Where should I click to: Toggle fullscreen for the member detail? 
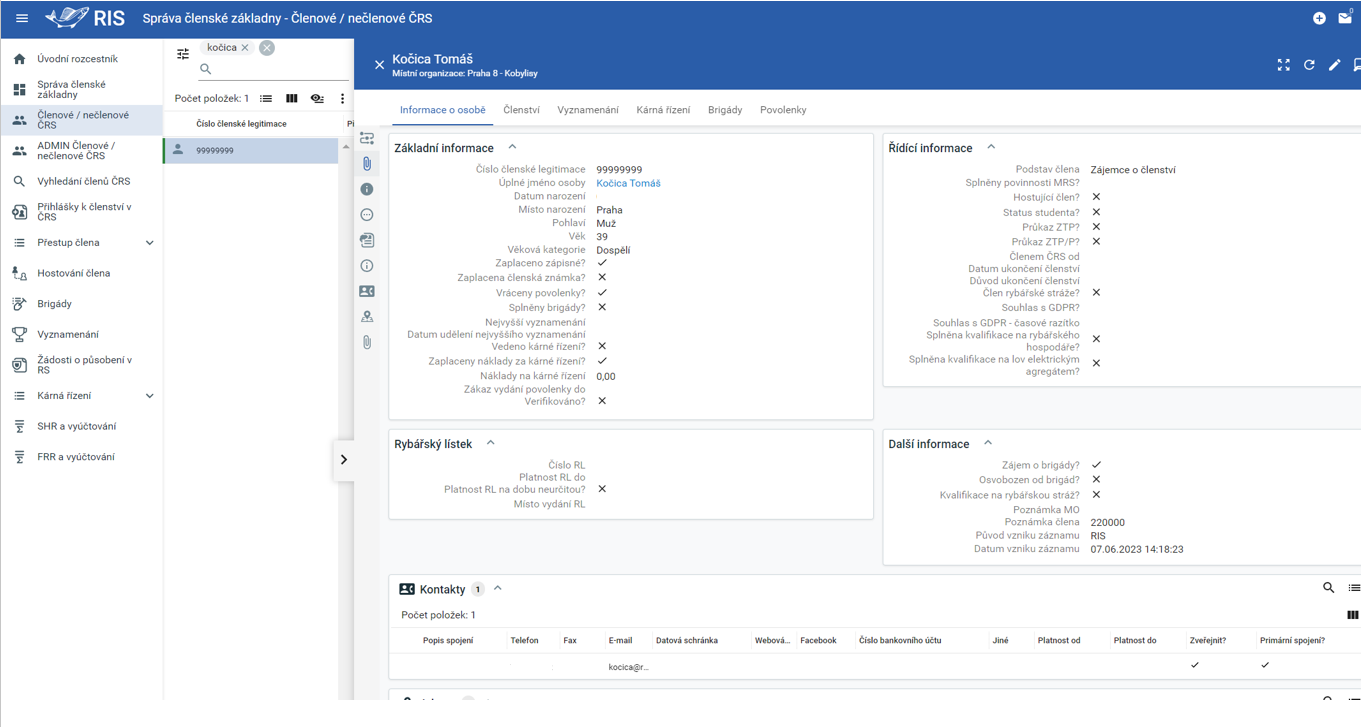[1283, 65]
